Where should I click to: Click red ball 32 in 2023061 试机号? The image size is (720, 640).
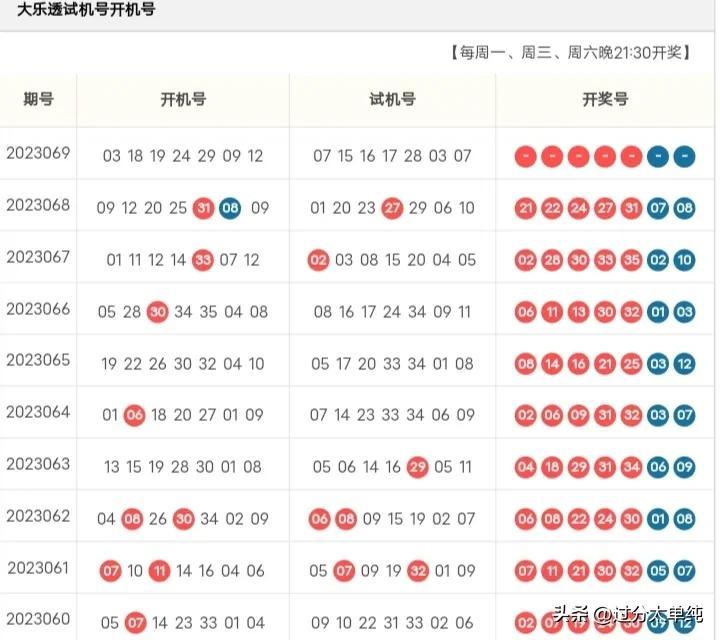pos(418,571)
